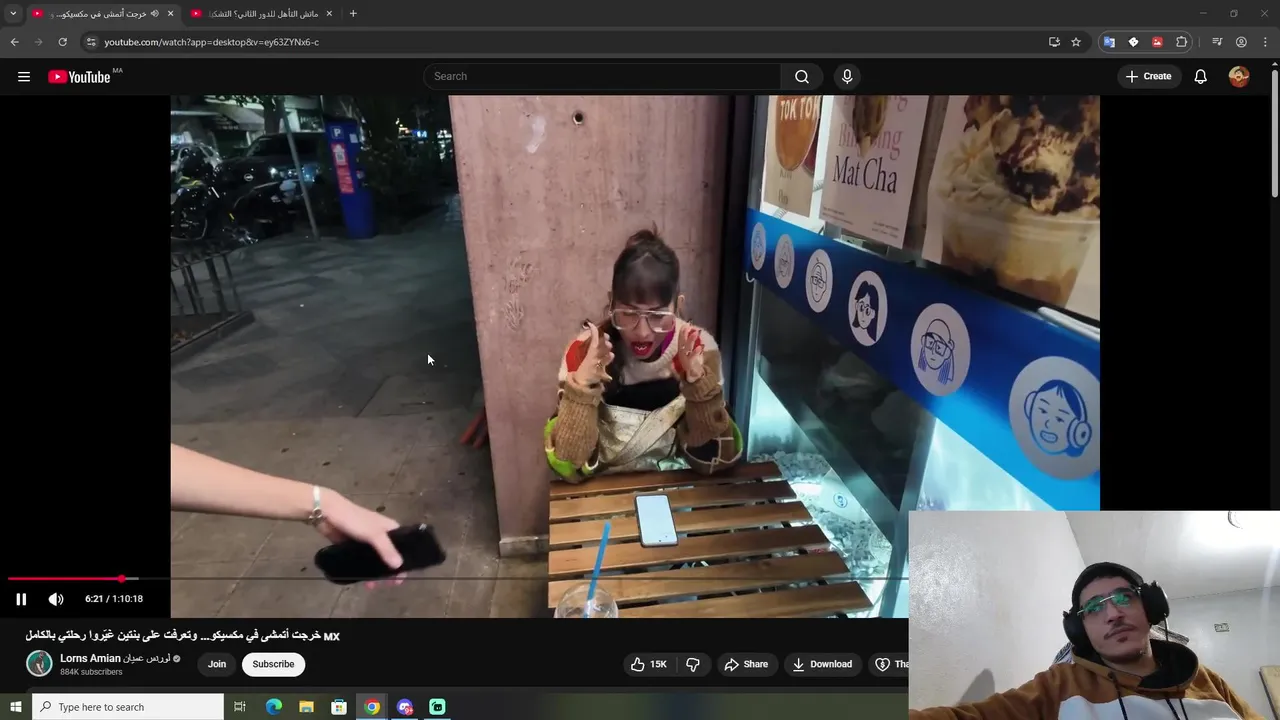Click the progress bar scrubber dot
This screenshot has width=1280, height=720.
click(122, 579)
